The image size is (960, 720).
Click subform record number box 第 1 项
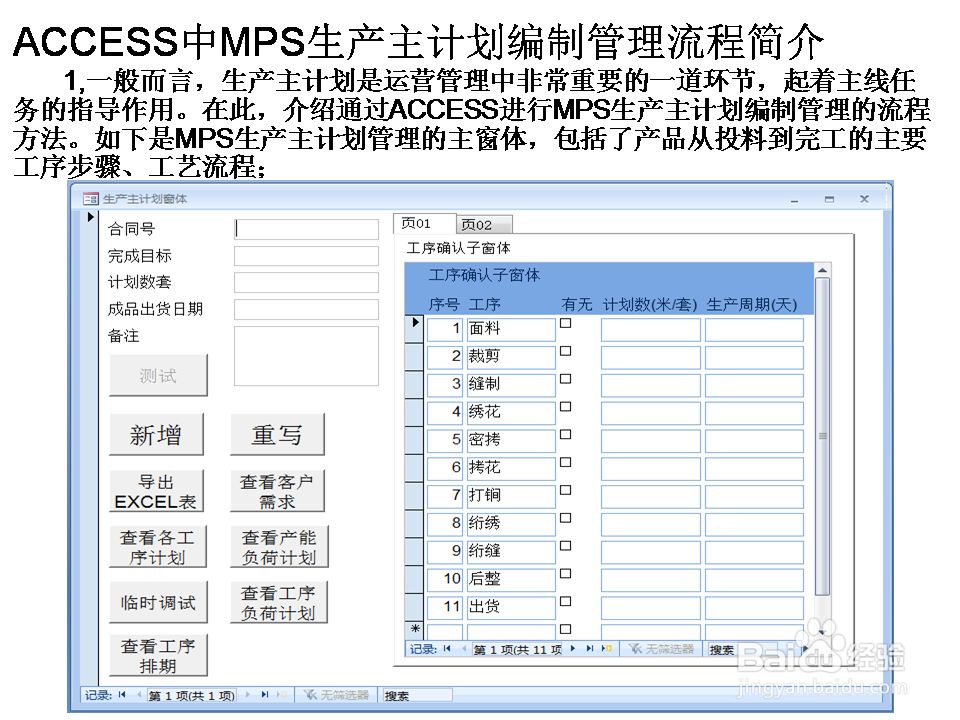517,649
